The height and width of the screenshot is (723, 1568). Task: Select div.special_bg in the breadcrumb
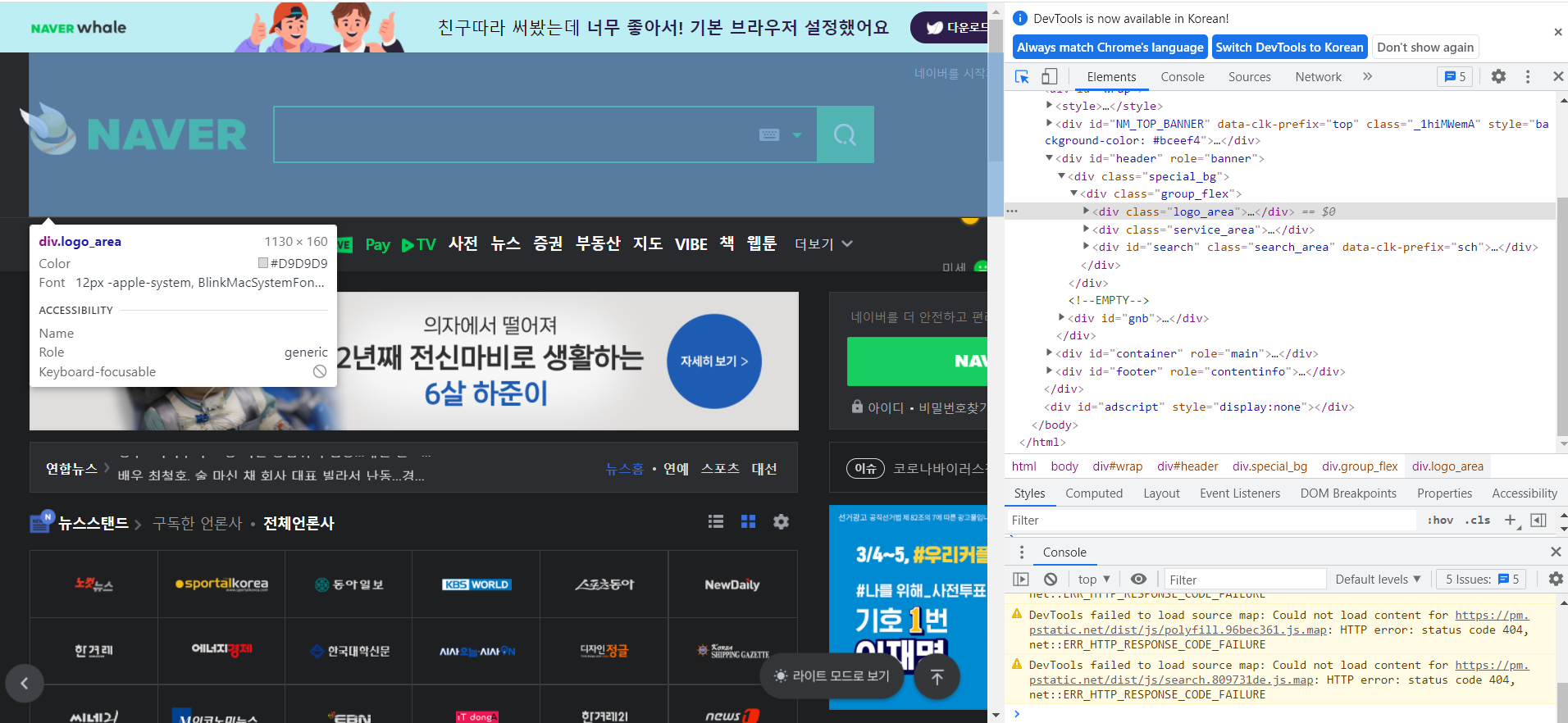(1269, 466)
